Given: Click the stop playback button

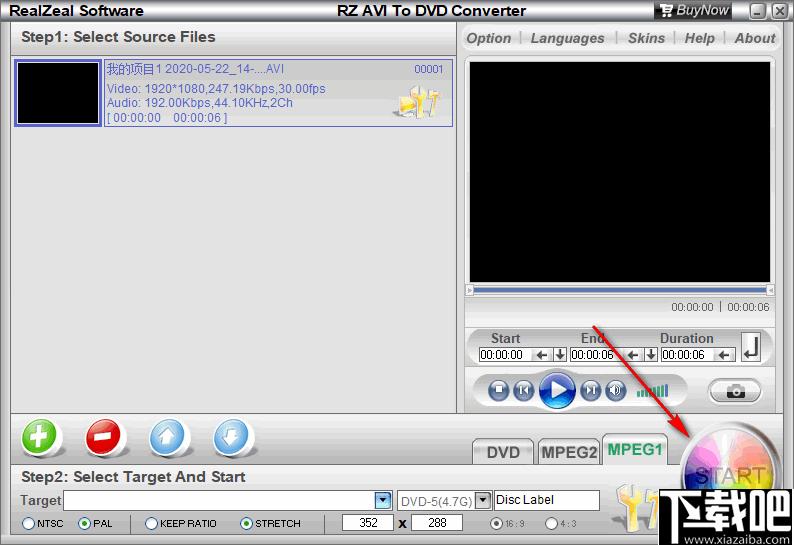Looking at the screenshot, I should coord(498,391).
